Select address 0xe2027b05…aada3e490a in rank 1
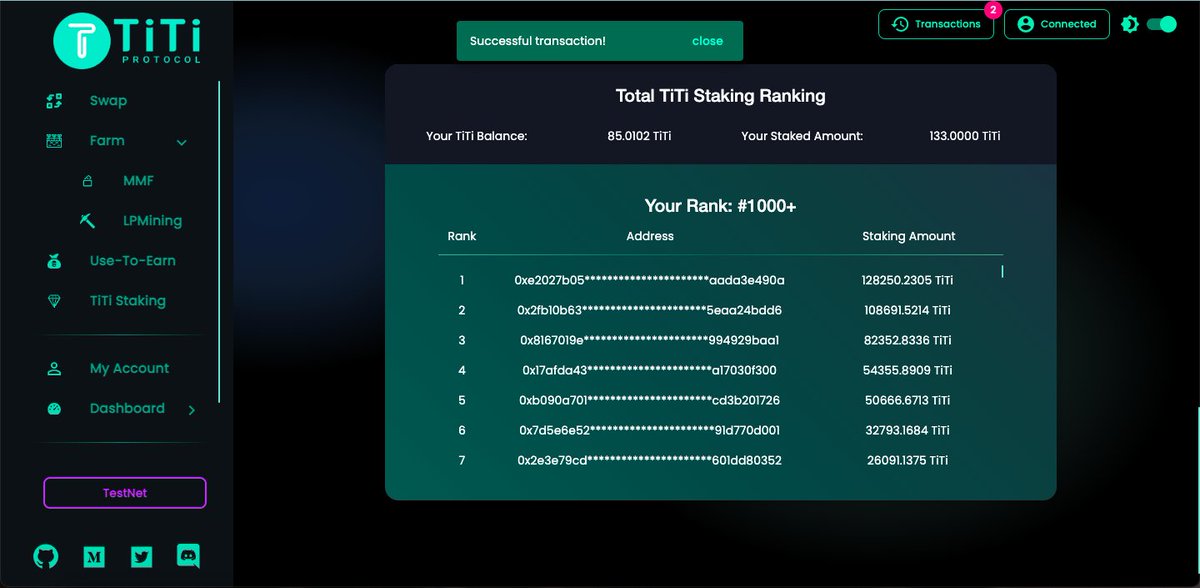 pyautogui.click(x=650, y=280)
